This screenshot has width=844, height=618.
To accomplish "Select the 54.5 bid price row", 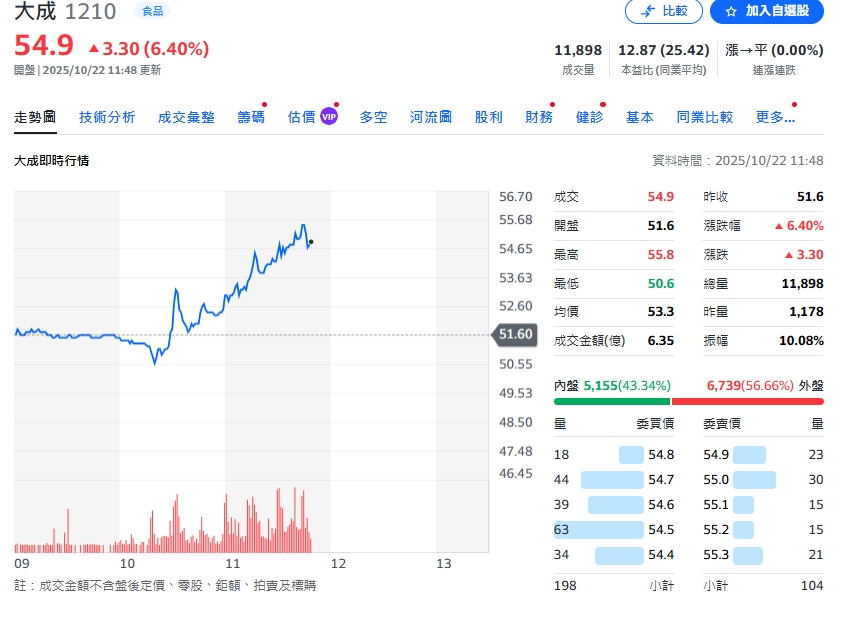I will coord(613,529).
